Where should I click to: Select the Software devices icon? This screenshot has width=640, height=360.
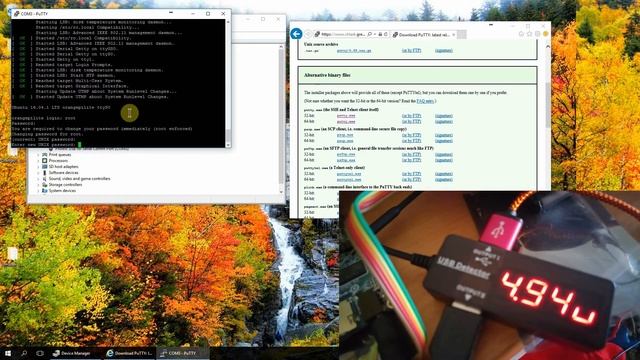(44, 173)
